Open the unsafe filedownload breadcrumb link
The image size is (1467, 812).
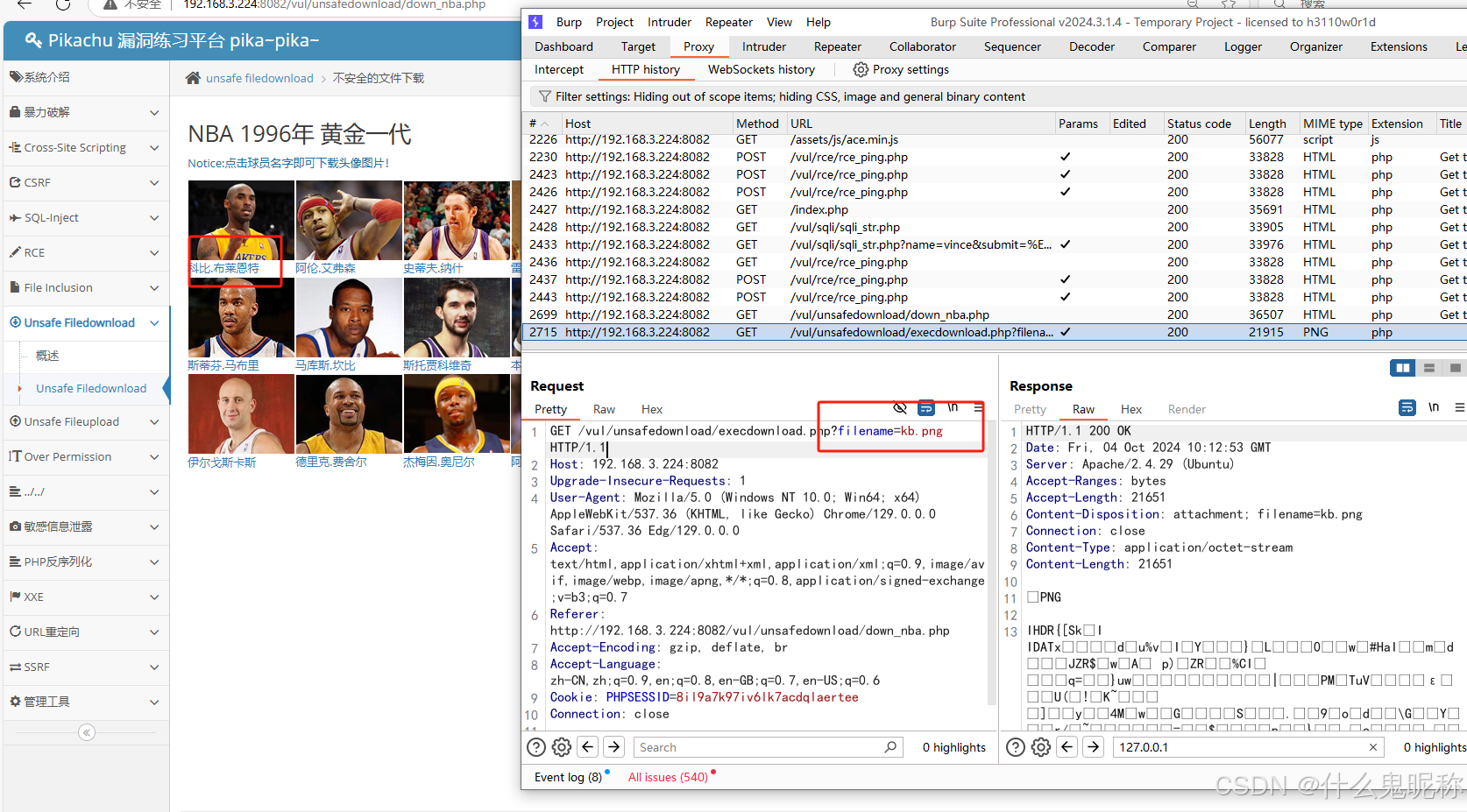259,78
